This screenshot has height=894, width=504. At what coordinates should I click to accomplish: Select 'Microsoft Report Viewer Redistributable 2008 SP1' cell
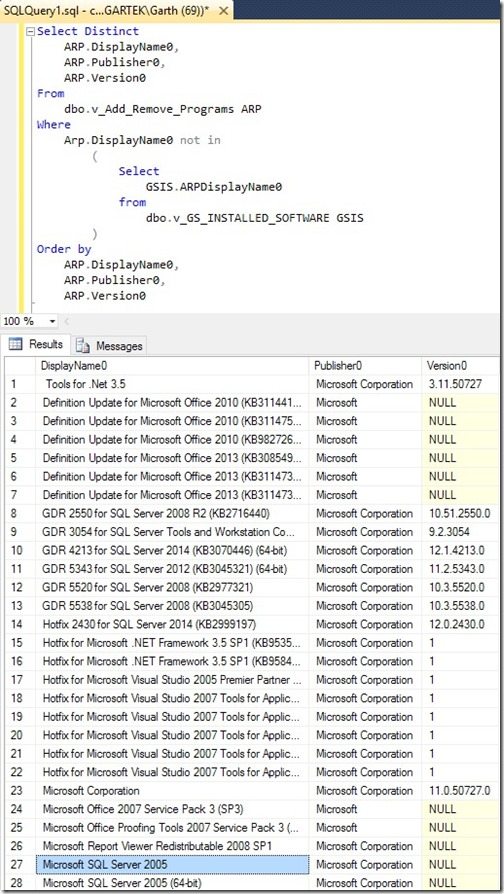click(x=173, y=846)
